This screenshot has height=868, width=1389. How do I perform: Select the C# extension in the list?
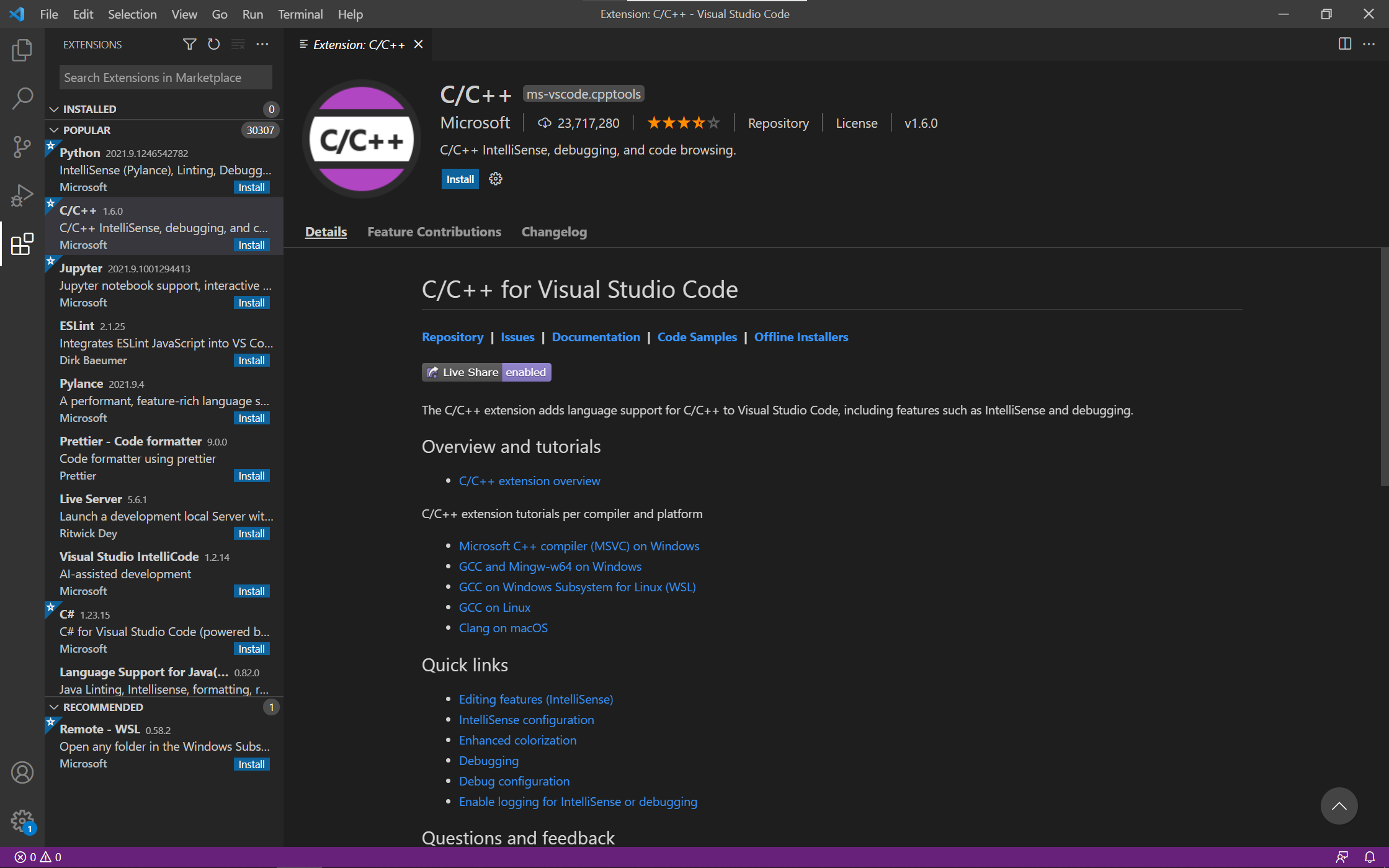tap(164, 630)
